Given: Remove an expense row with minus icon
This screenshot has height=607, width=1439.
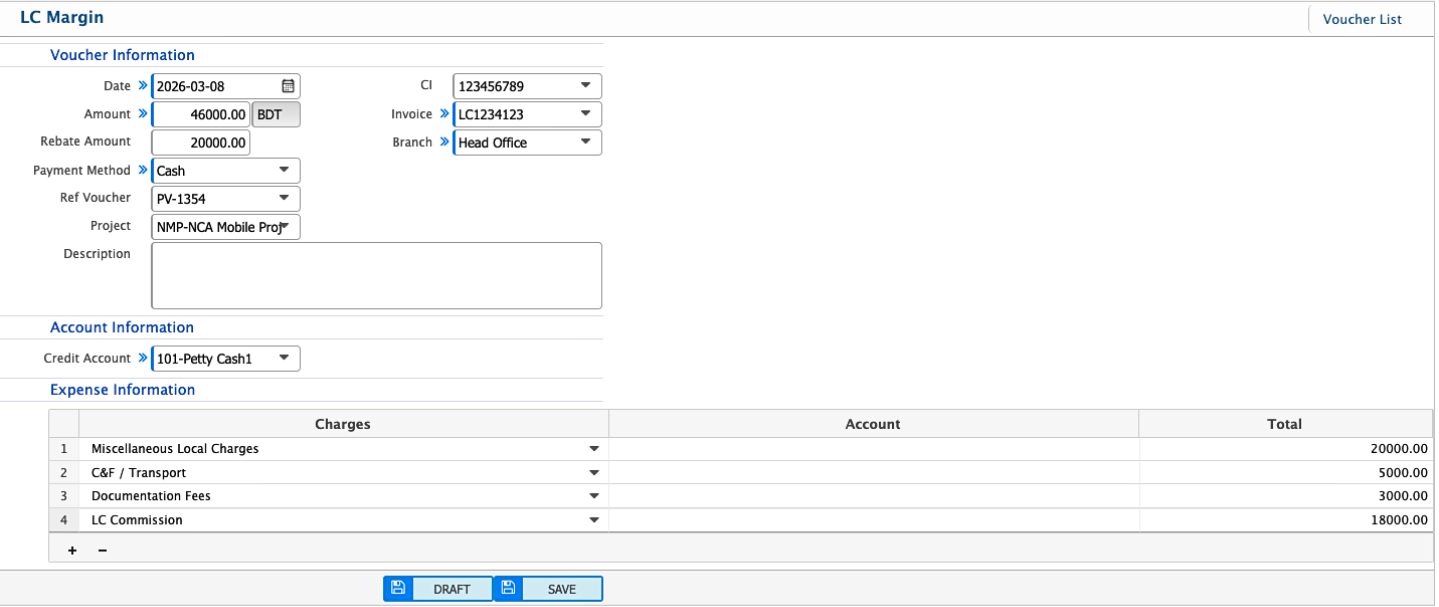Looking at the screenshot, I should pos(101,550).
